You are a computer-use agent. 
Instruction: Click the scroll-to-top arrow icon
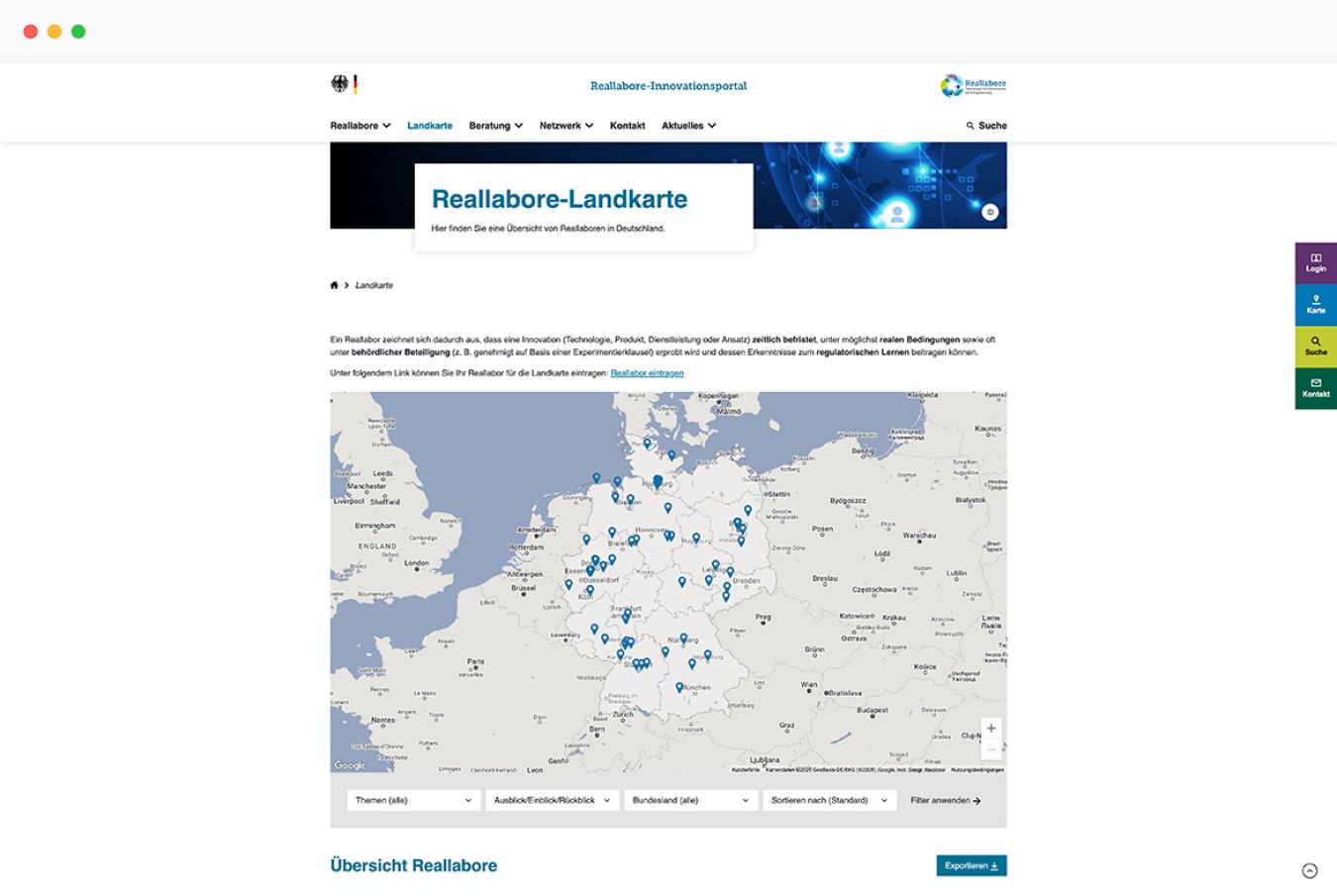point(1309,871)
